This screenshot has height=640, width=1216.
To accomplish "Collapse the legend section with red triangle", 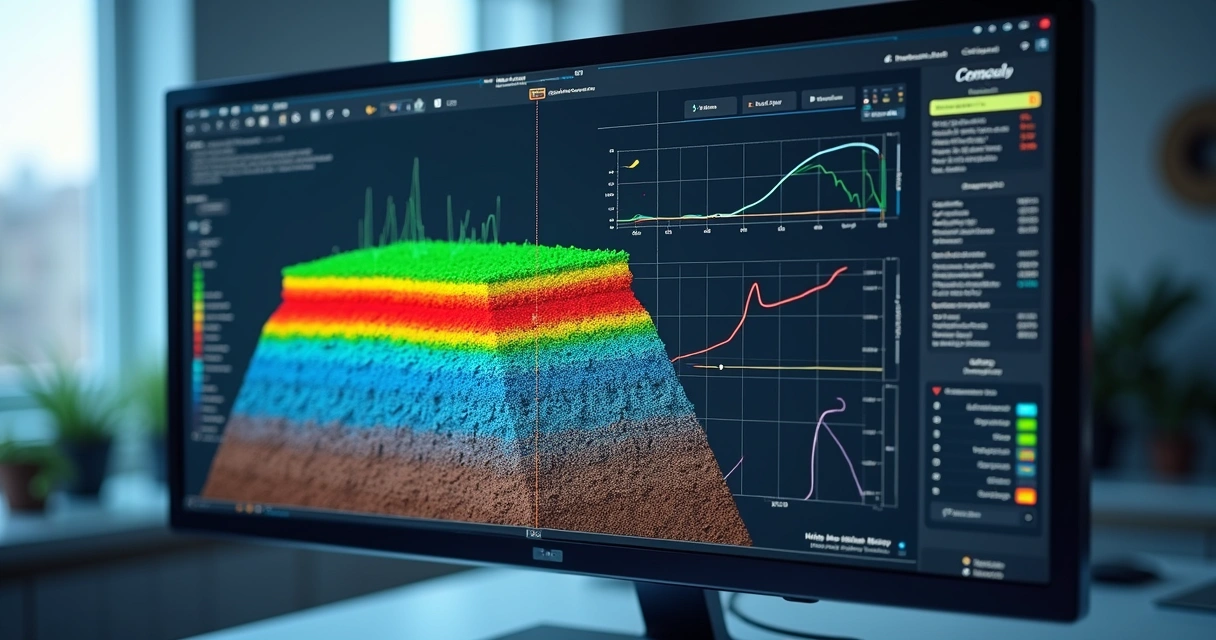I will pos(937,391).
